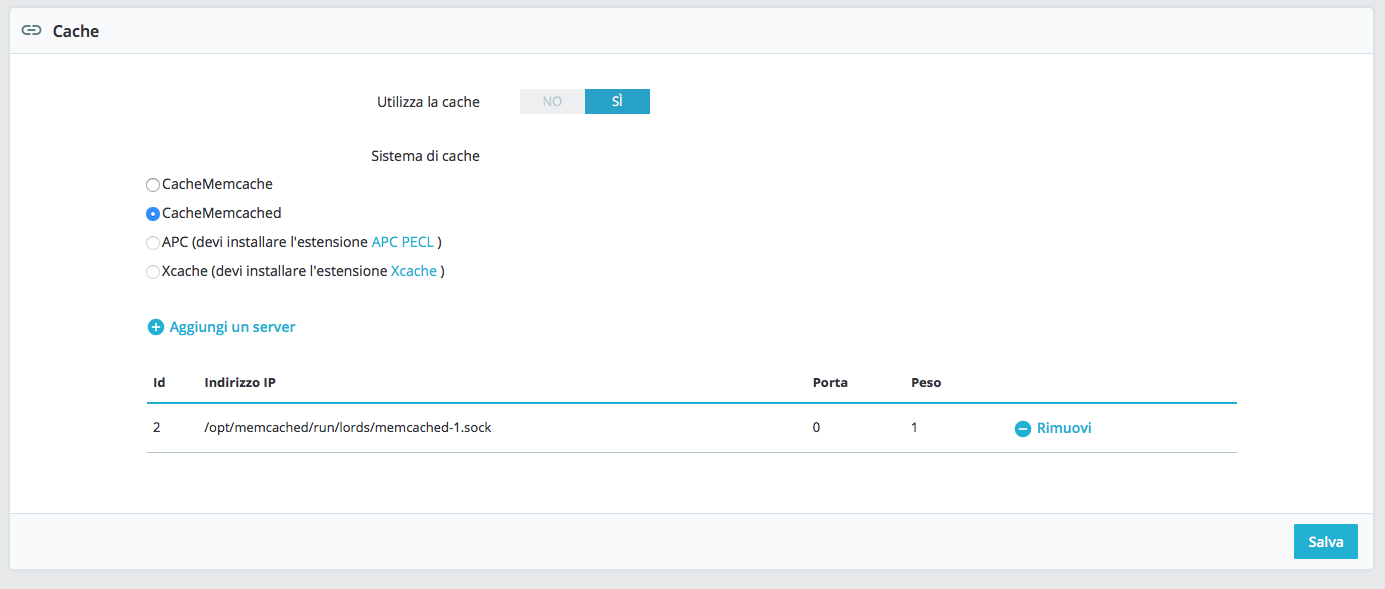This screenshot has height=589, width=1385.
Task: Click the Id column header
Action: [159, 382]
